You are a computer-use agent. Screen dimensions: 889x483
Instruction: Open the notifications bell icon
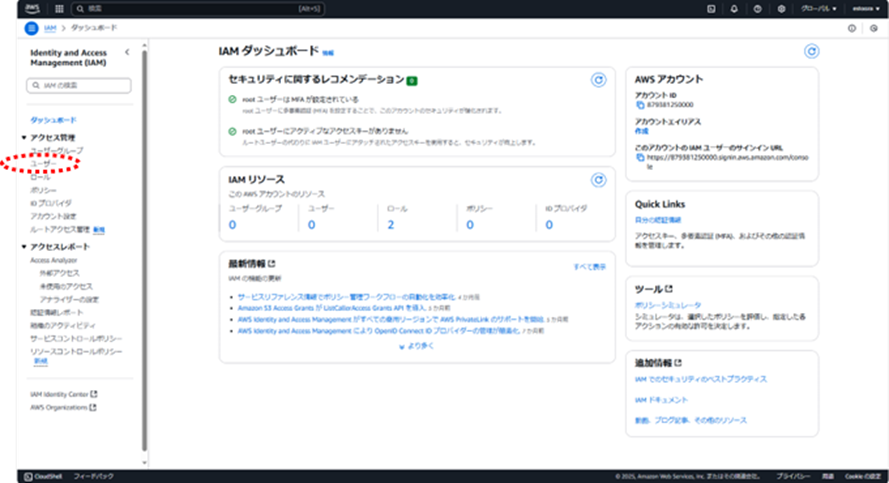tap(734, 9)
